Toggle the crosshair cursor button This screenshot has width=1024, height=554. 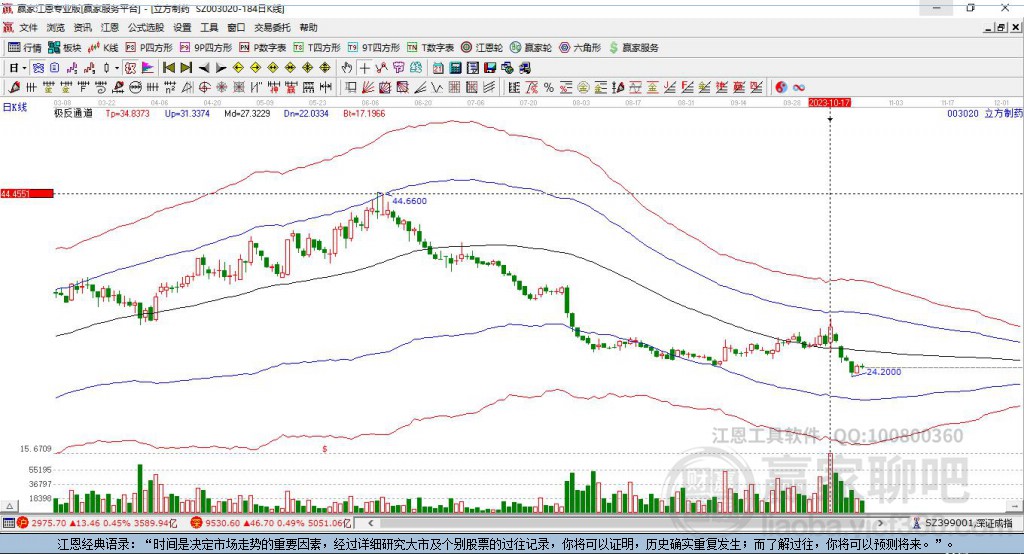tap(364, 68)
